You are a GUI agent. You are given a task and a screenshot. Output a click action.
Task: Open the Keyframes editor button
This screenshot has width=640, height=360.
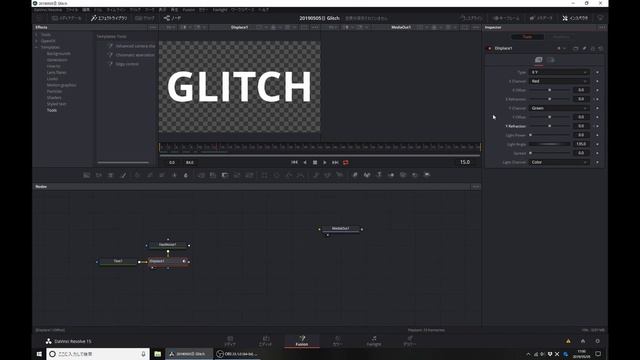tap(506, 18)
